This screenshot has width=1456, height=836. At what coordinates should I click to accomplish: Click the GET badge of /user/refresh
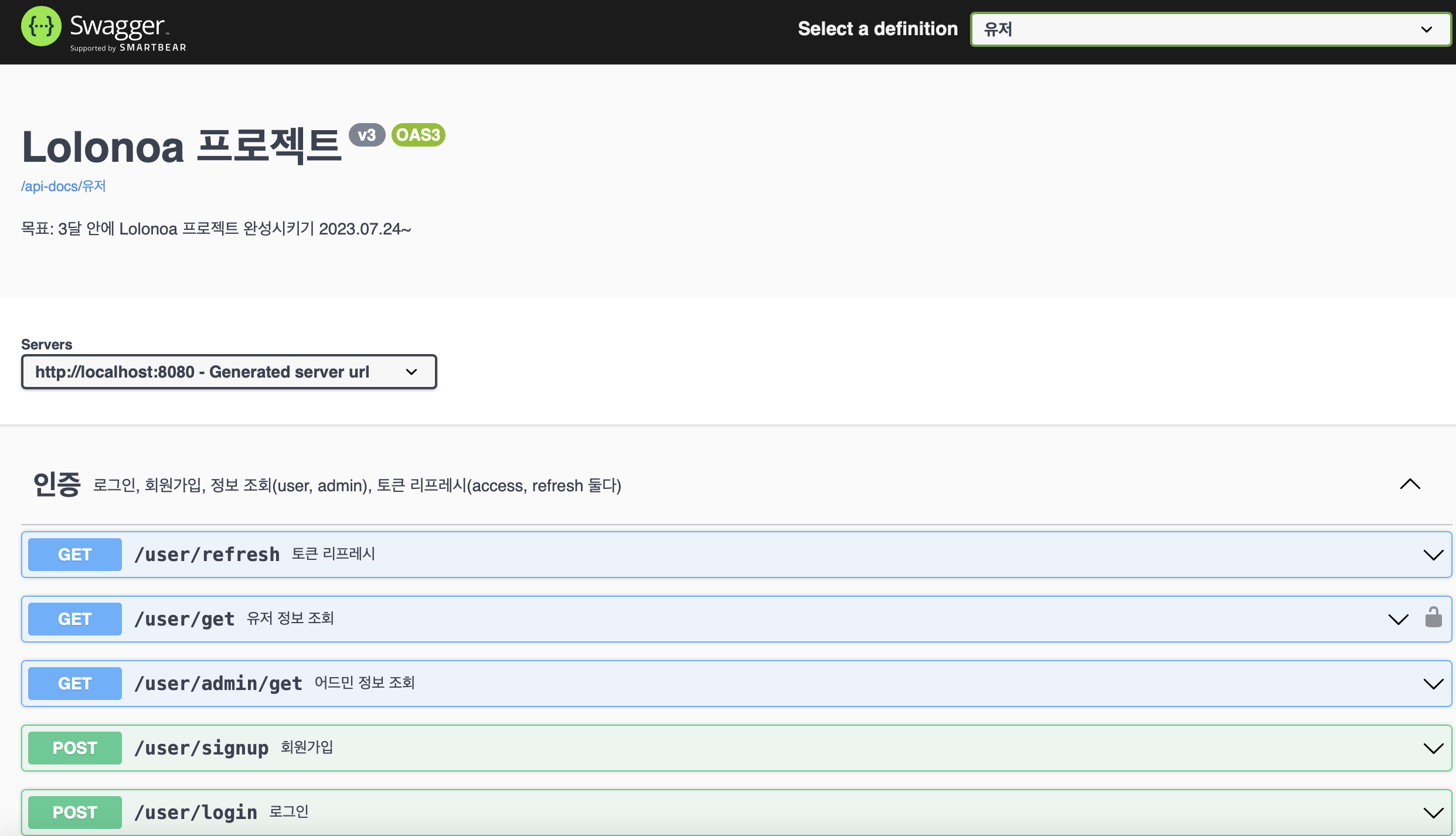pyautogui.click(x=75, y=555)
